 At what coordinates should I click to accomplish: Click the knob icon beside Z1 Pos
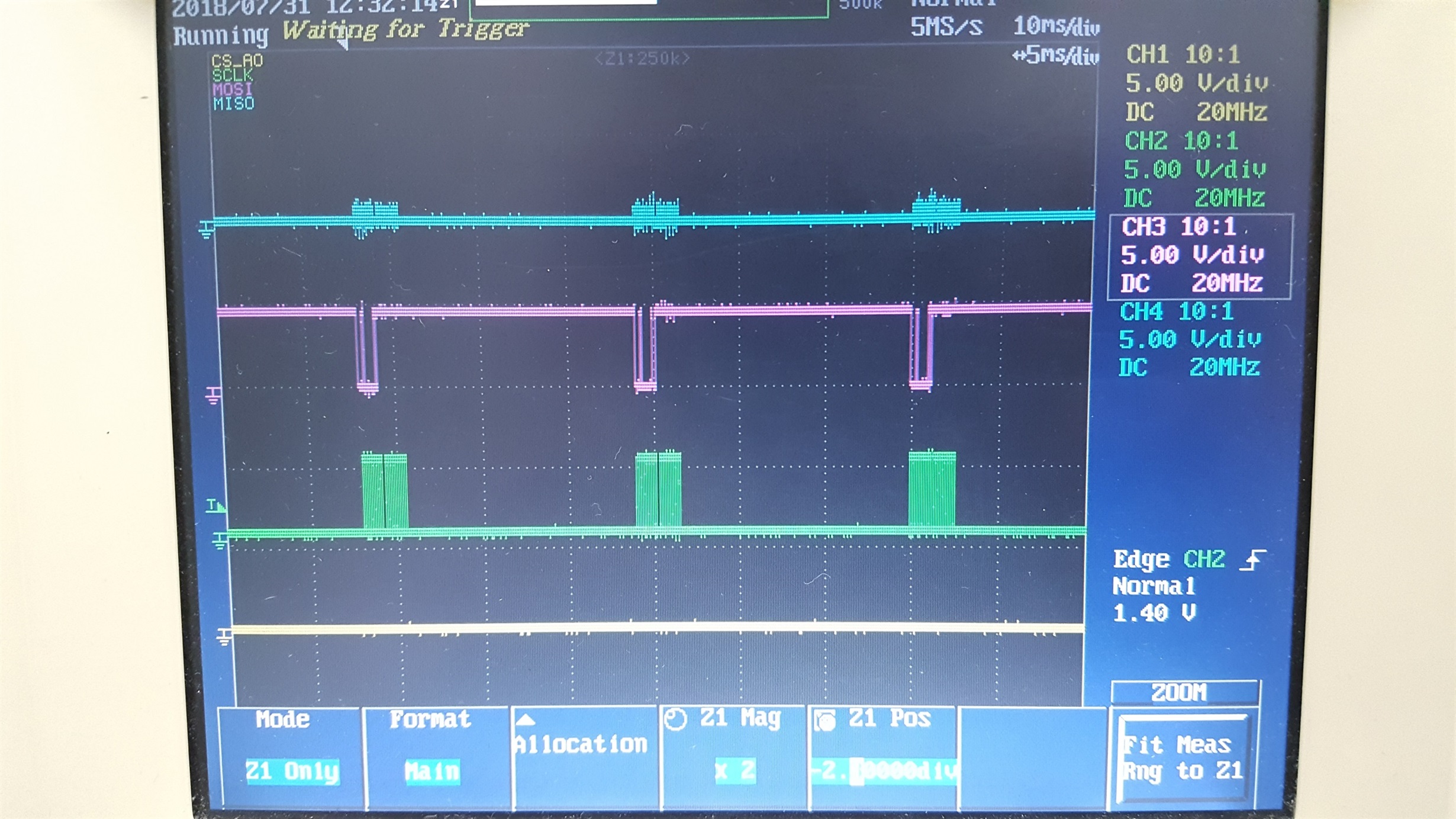(x=824, y=721)
